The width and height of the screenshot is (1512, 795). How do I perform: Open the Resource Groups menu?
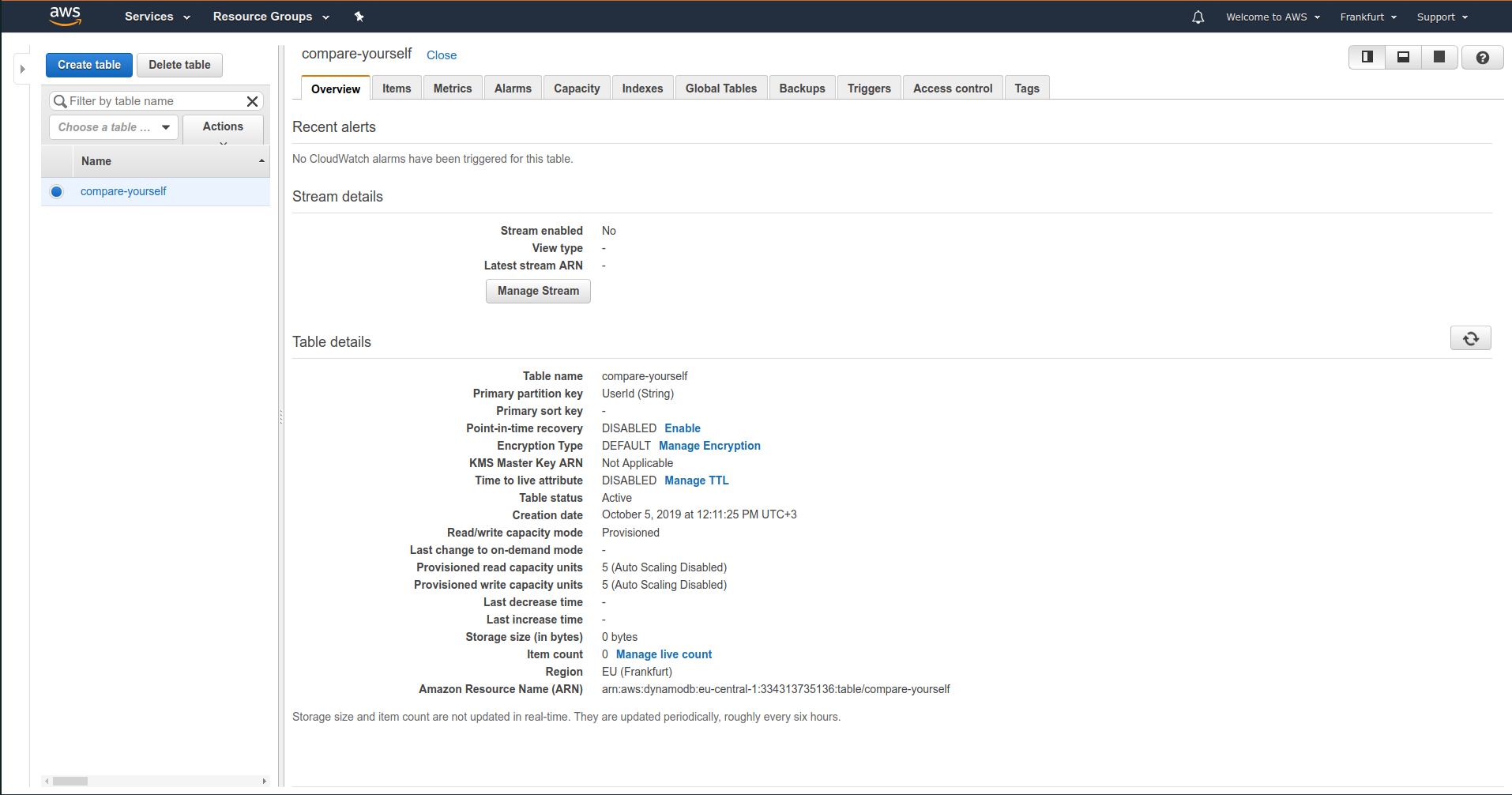coord(271,17)
